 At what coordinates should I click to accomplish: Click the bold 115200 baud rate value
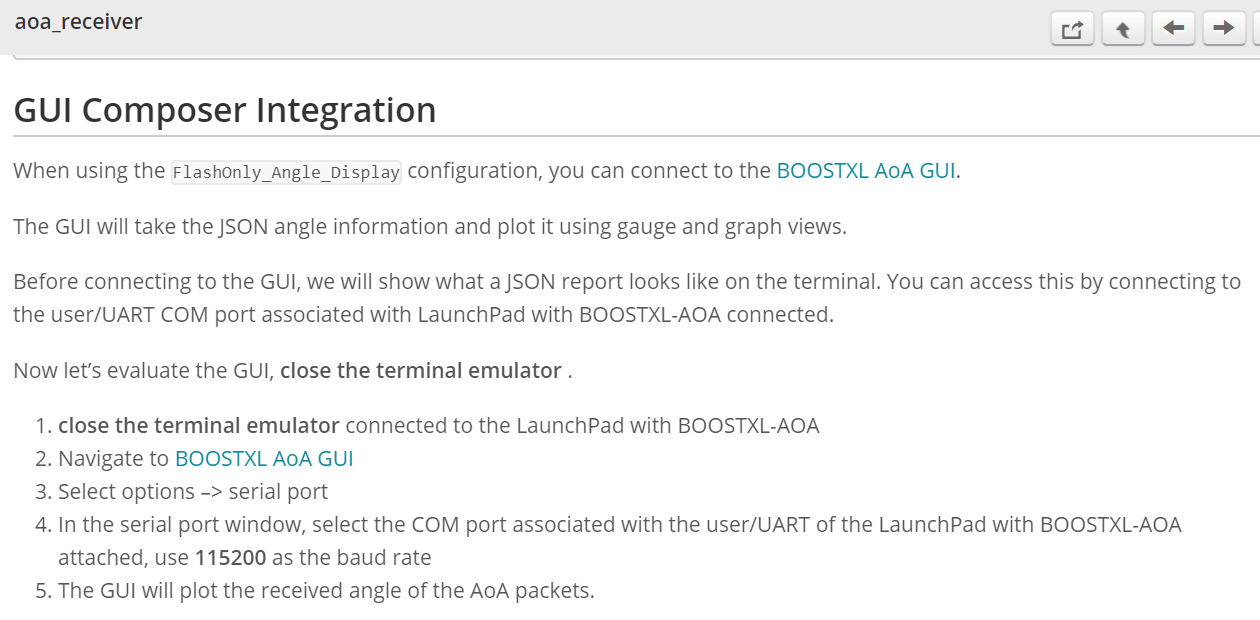click(x=230, y=558)
